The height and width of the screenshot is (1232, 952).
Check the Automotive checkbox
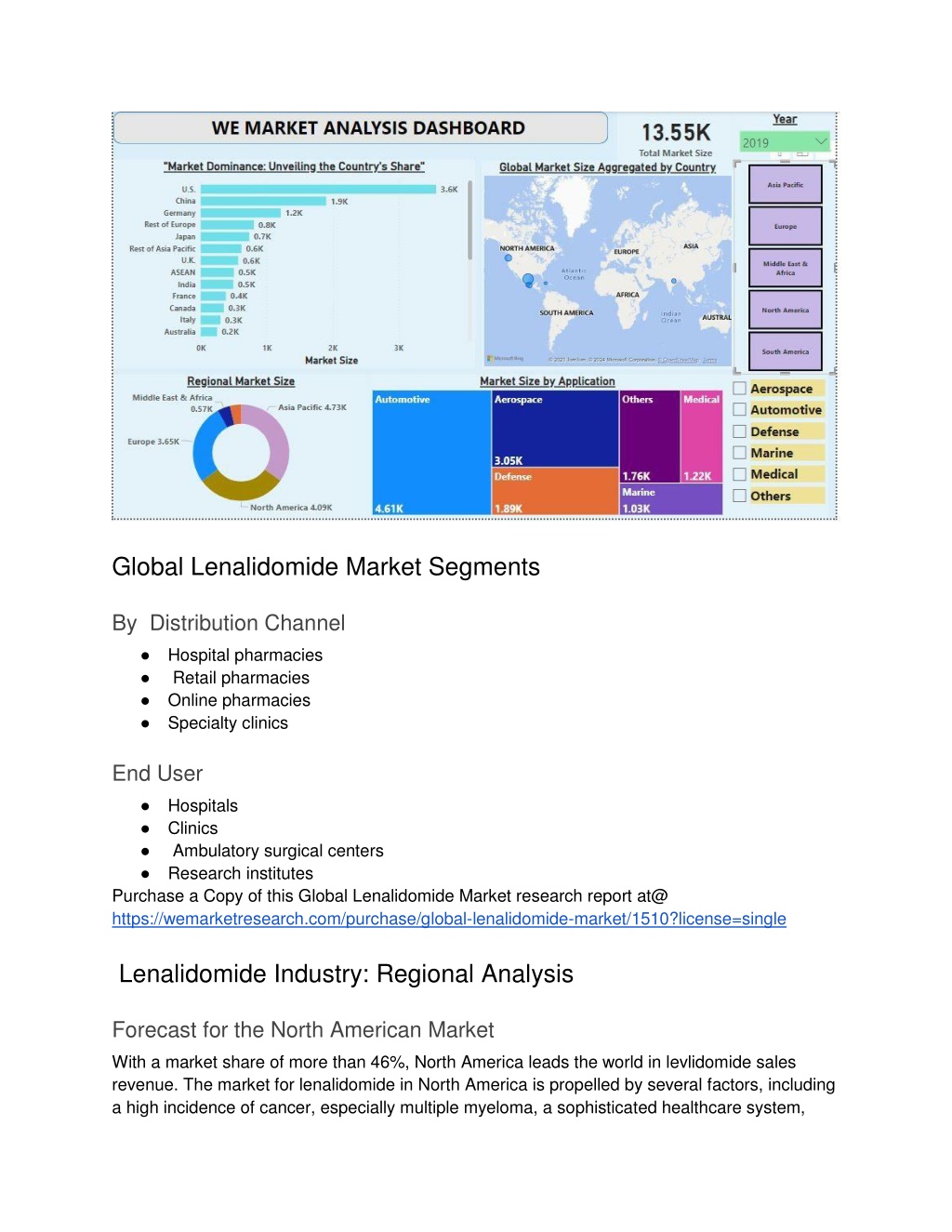(x=740, y=409)
